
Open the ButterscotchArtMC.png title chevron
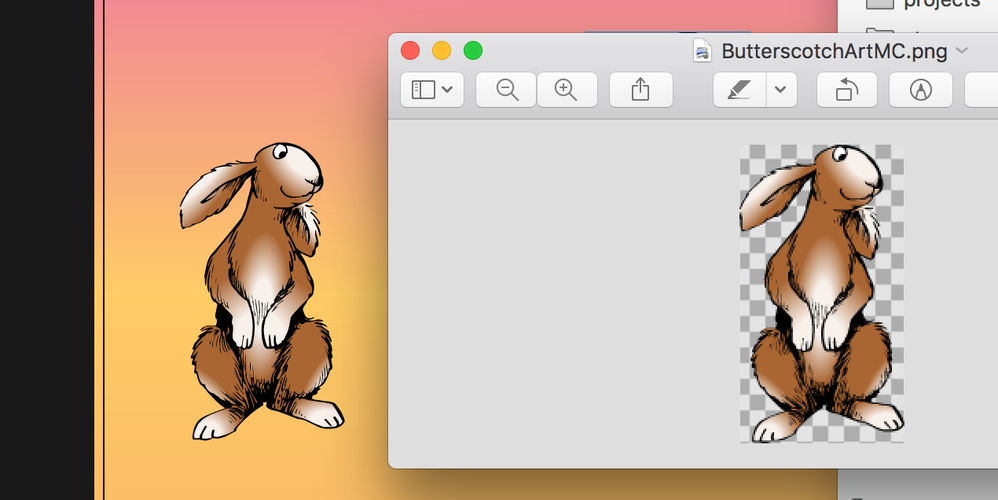click(962, 50)
